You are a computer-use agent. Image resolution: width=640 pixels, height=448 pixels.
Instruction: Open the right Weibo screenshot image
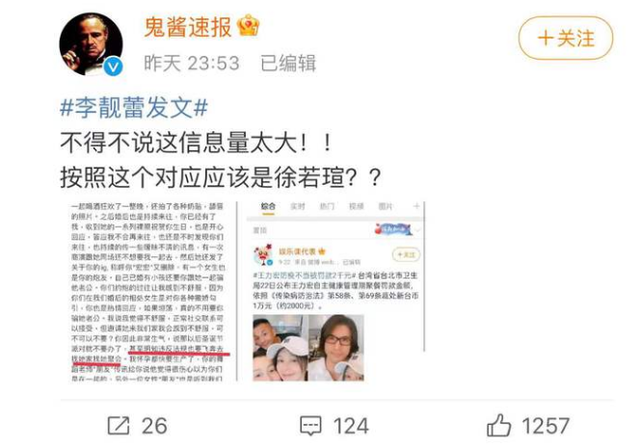[336, 291]
